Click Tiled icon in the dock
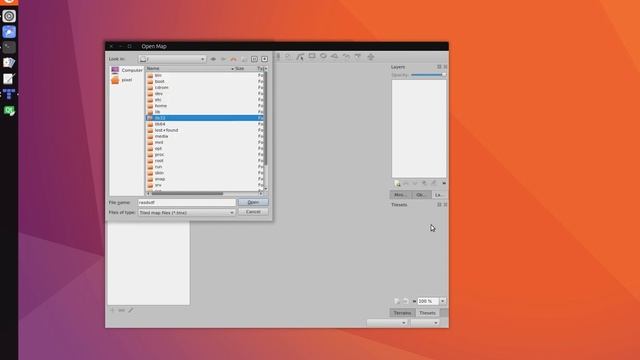Image resolution: width=640 pixels, height=360 pixels. pyautogui.click(x=9, y=94)
